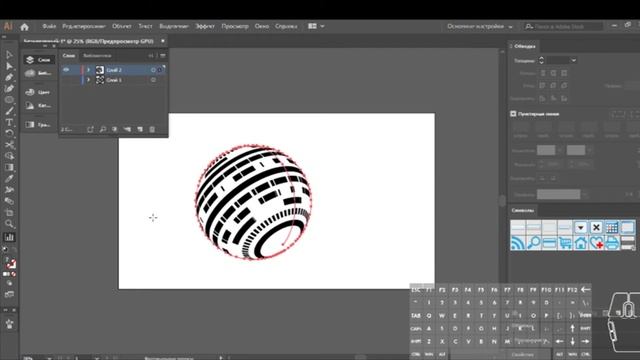
Task: Open the Редактирование menu
Action: (x=84, y=26)
